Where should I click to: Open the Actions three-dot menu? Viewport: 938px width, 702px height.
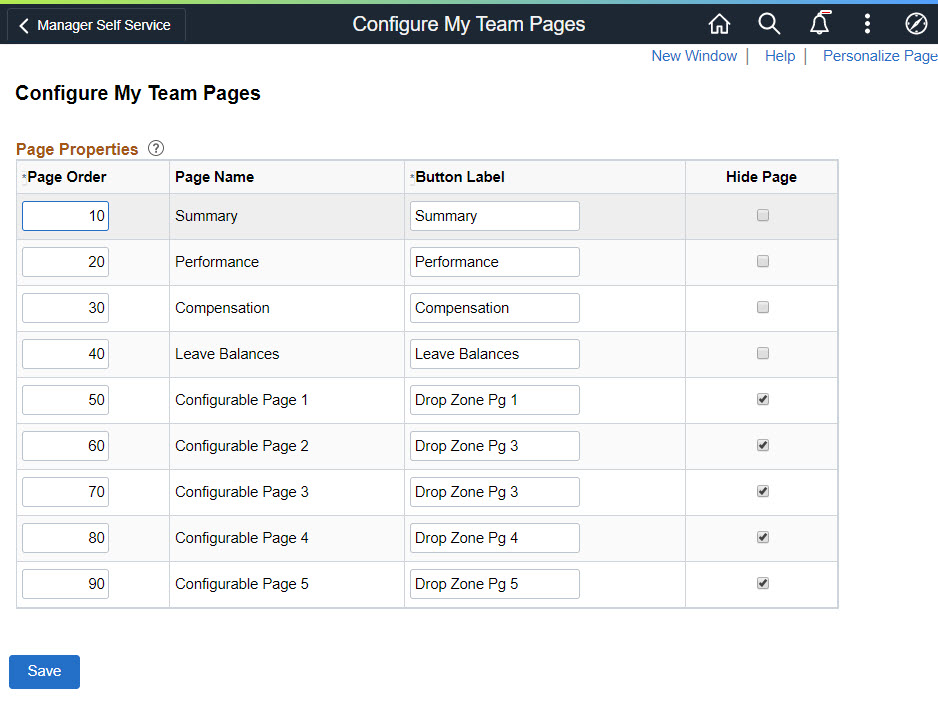tap(867, 25)
